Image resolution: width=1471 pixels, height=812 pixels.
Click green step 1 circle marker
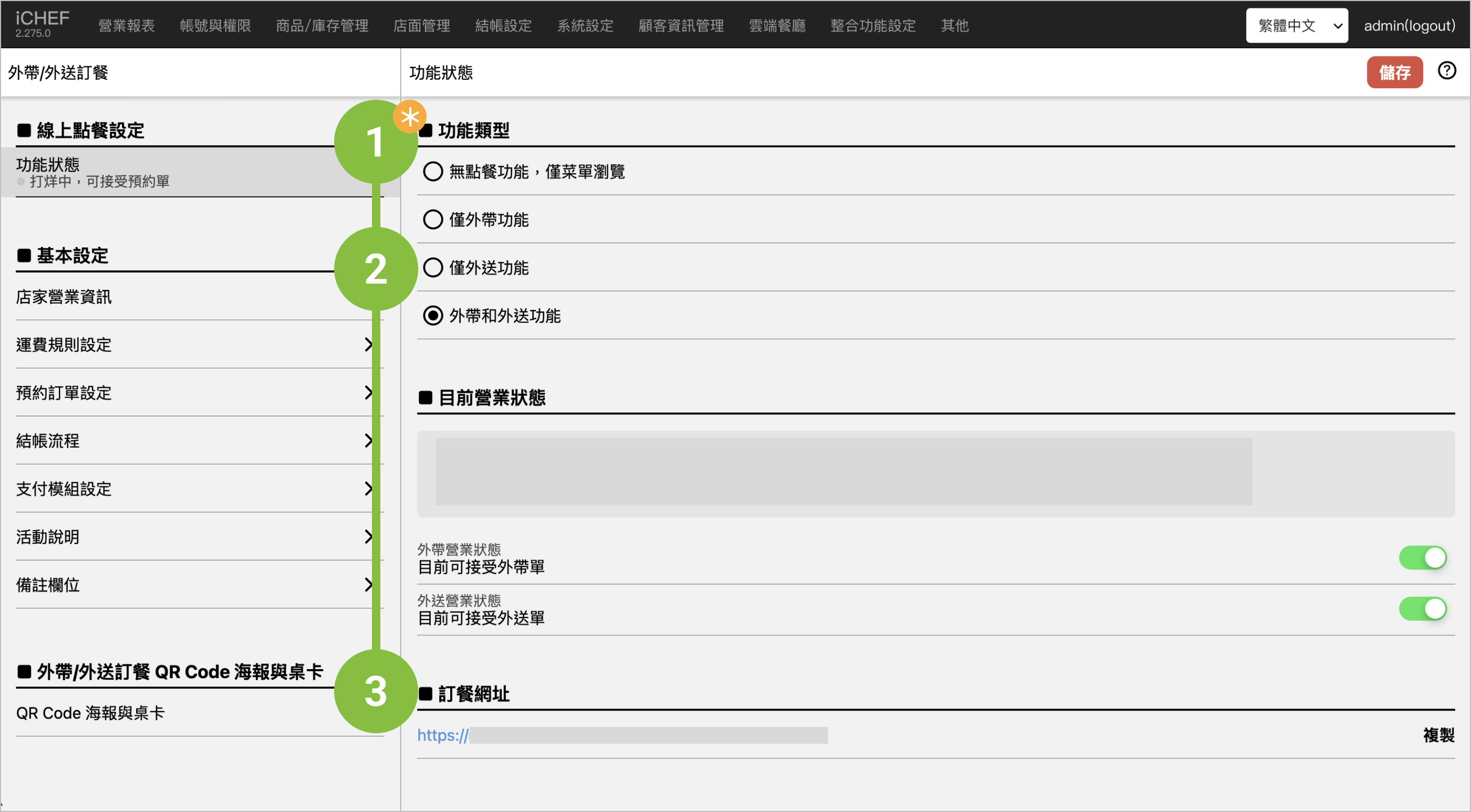pyautogui.click(x=375, y=142)
